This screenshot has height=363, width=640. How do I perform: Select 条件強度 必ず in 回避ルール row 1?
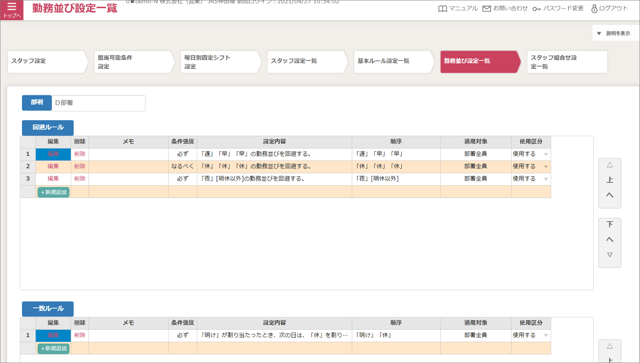182,154
